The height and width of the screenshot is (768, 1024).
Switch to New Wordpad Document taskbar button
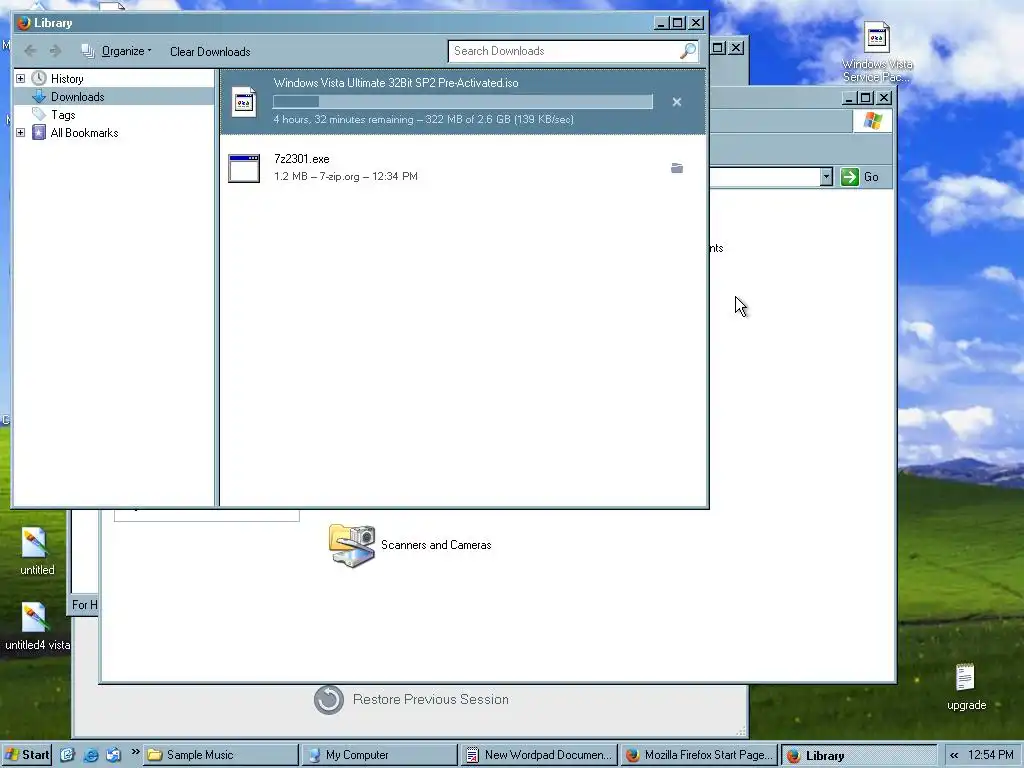(539, 755)
